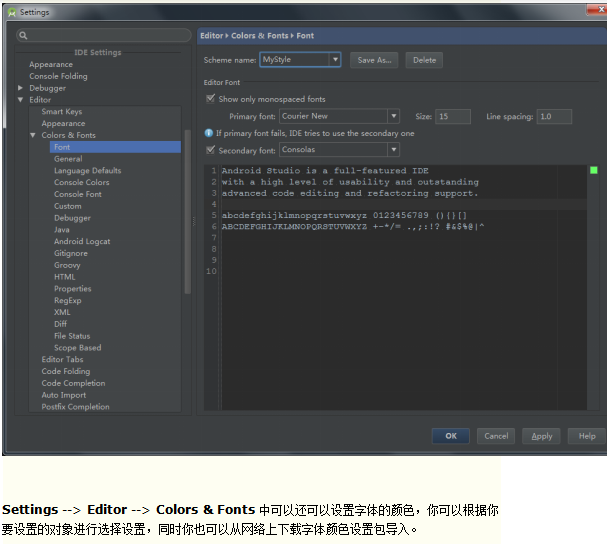Viewport: 607px width, 544px height.
Task: Expand the Debugger tree node
Action: click(20, 88)
